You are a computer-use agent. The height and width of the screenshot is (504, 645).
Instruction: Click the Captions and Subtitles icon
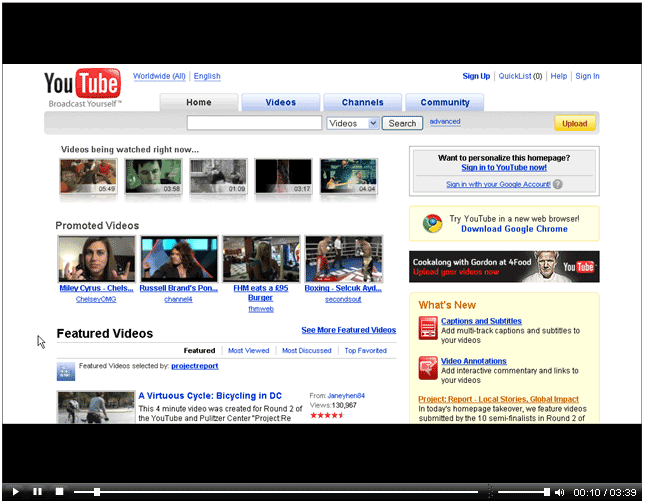click(428, 328)
